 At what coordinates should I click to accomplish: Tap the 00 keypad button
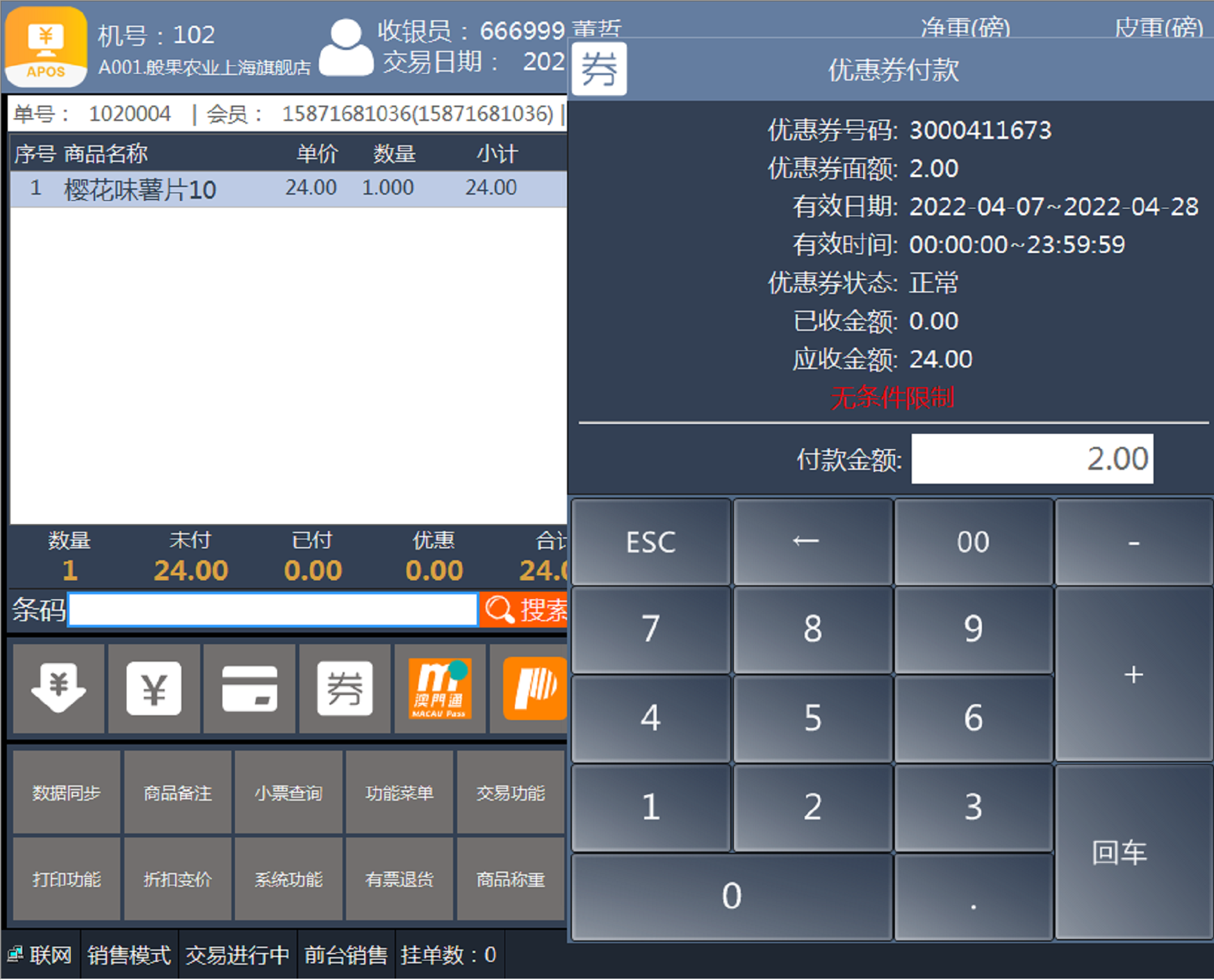[973, 541]
